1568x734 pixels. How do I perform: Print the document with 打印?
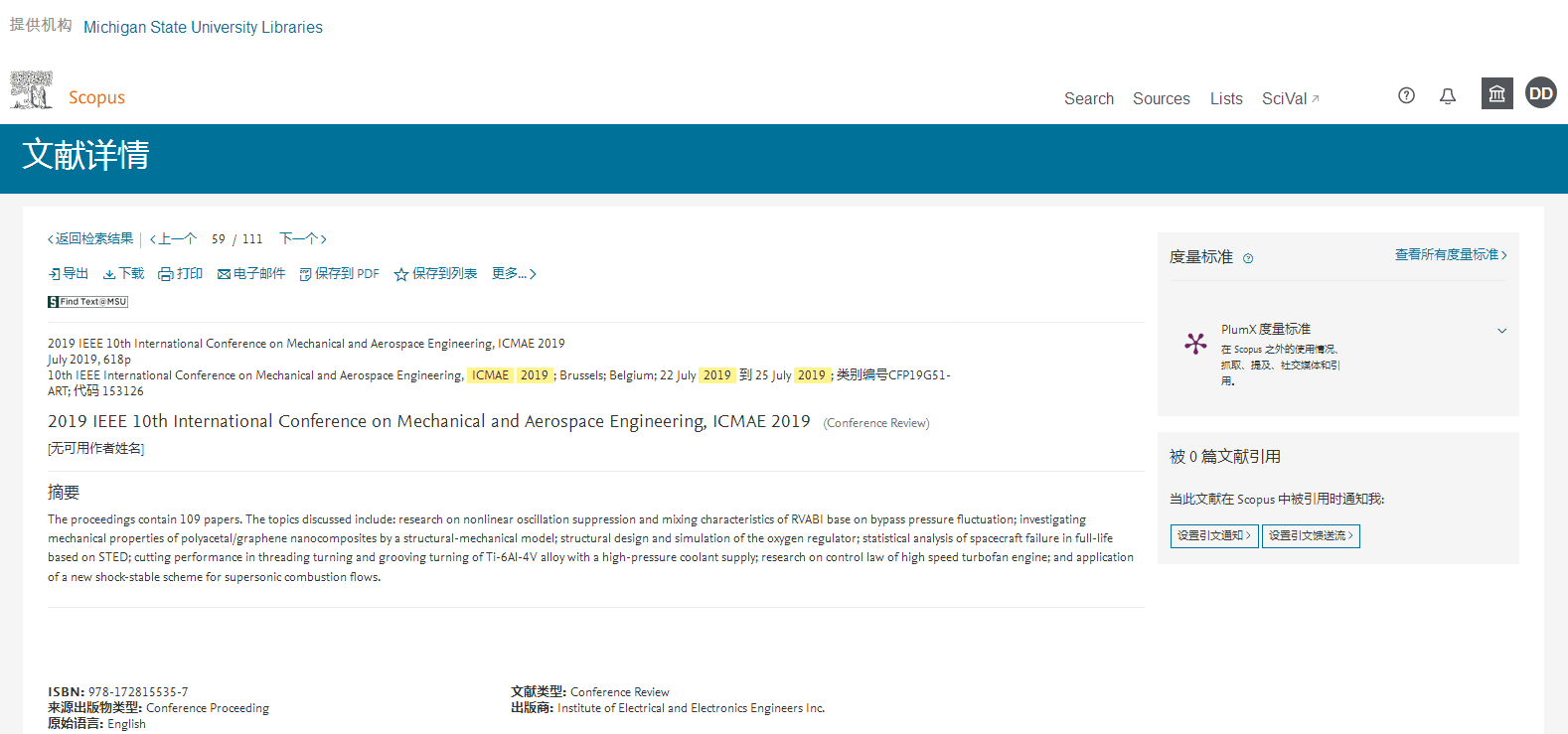point(181,274)
